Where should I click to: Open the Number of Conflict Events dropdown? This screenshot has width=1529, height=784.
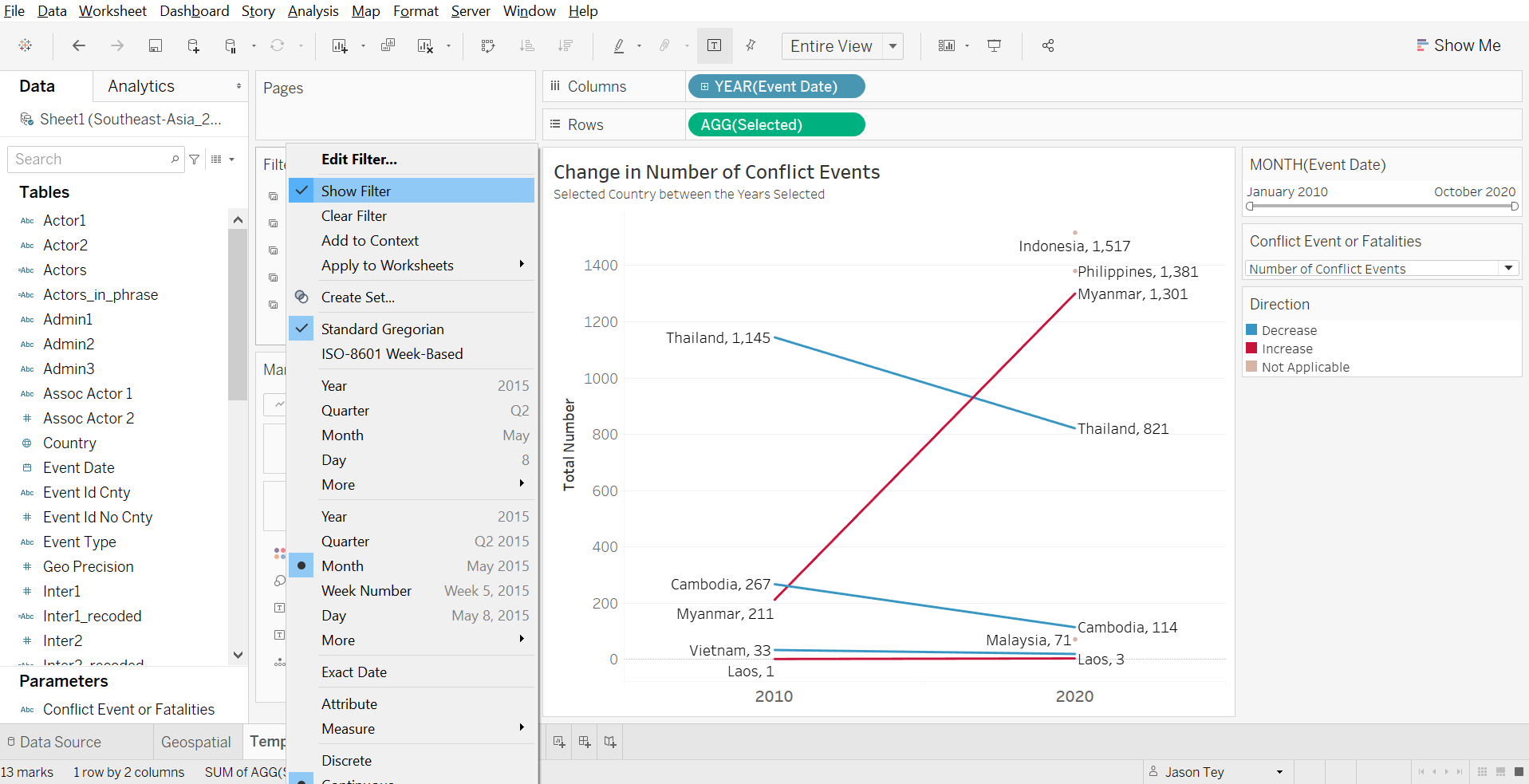[x=1508, y=269]
